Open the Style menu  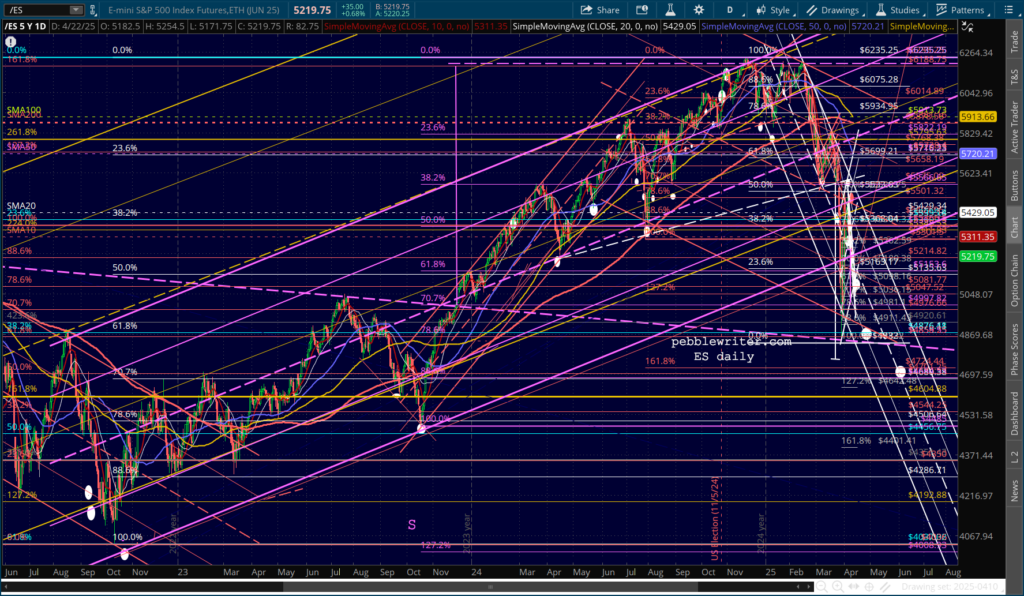point(775,10)
